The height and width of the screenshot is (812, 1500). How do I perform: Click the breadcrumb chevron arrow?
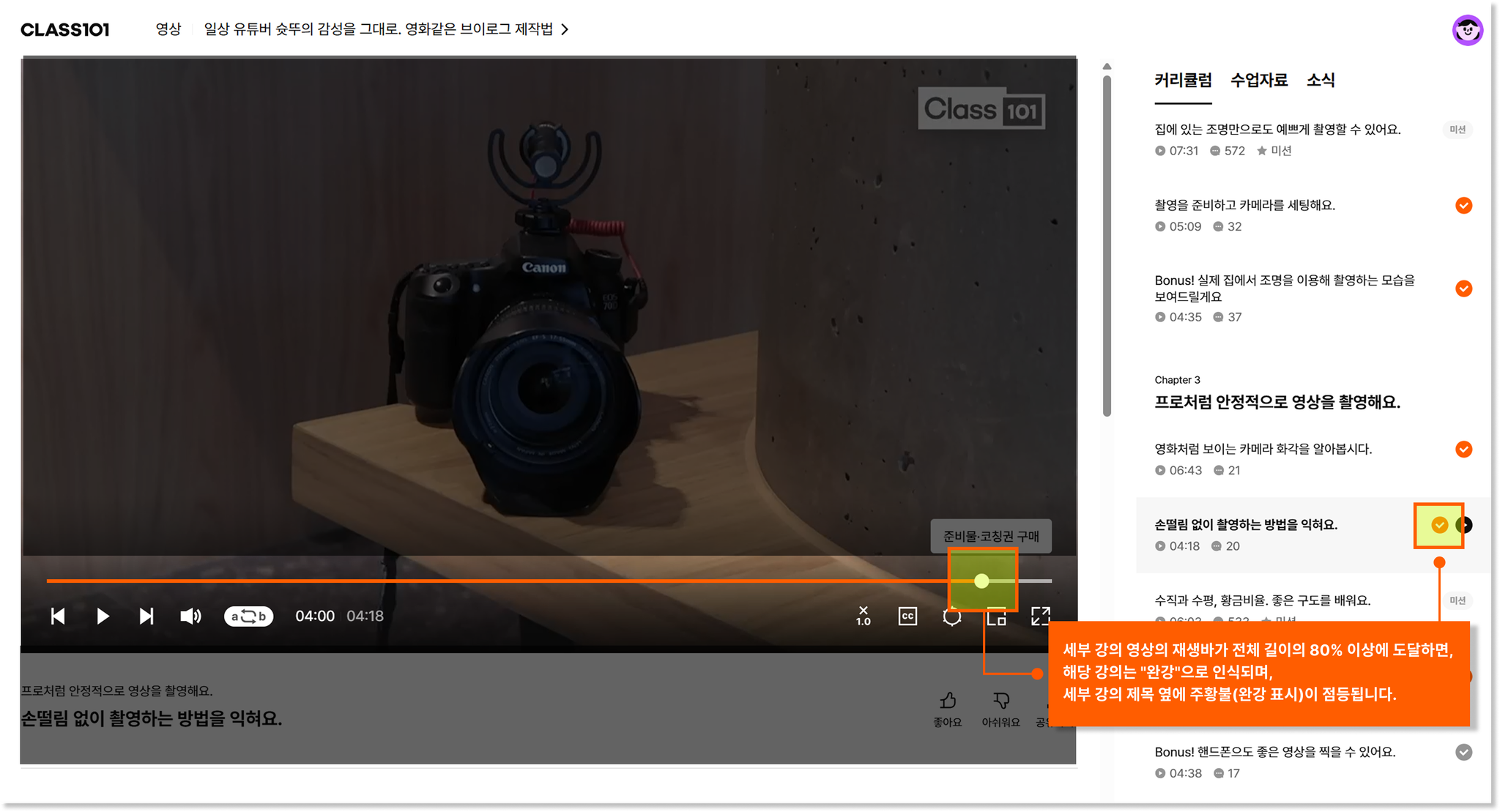coord(565,29)
